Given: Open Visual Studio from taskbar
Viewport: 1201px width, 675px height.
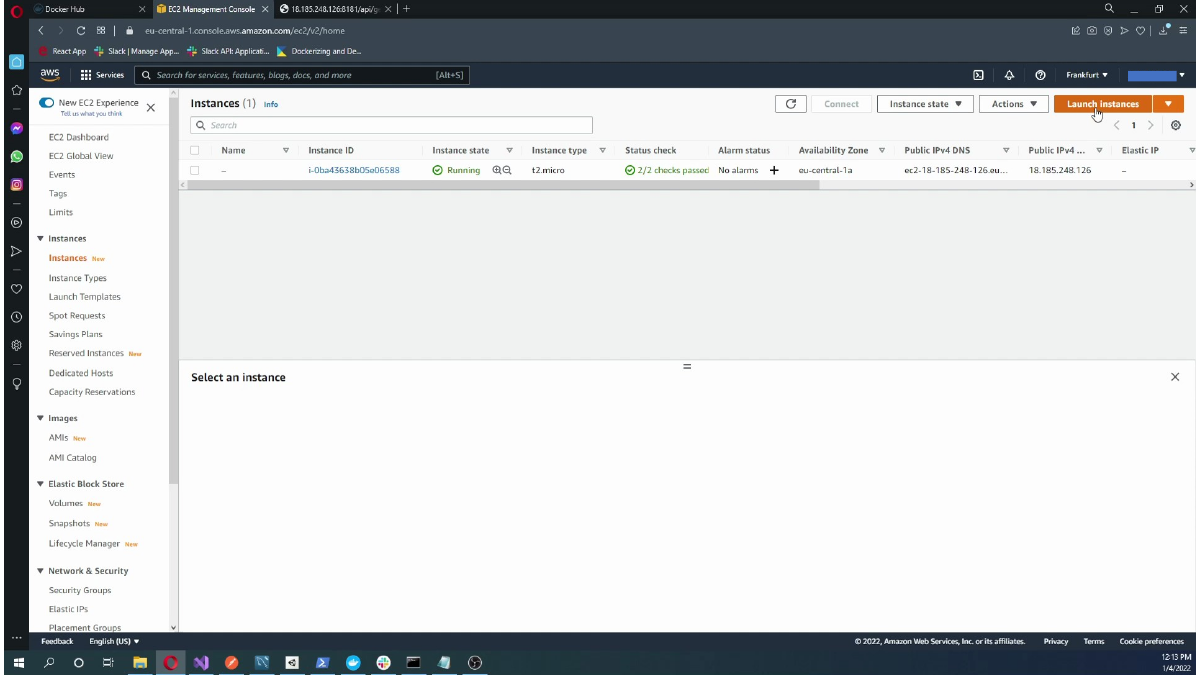Looking at the screenshot, I should pos(201,662).
